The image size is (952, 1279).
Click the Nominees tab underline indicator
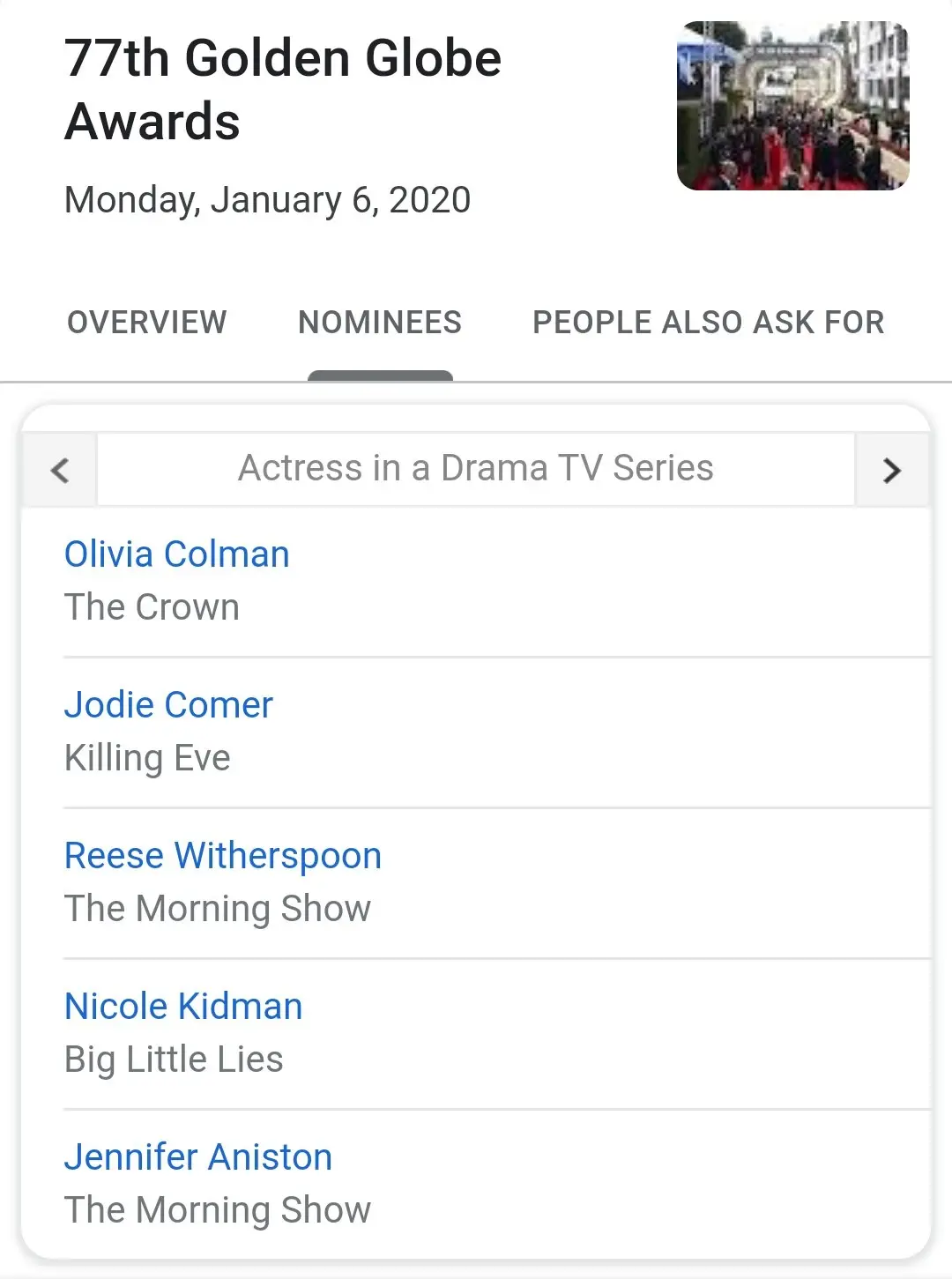click(x=380, y=376)
